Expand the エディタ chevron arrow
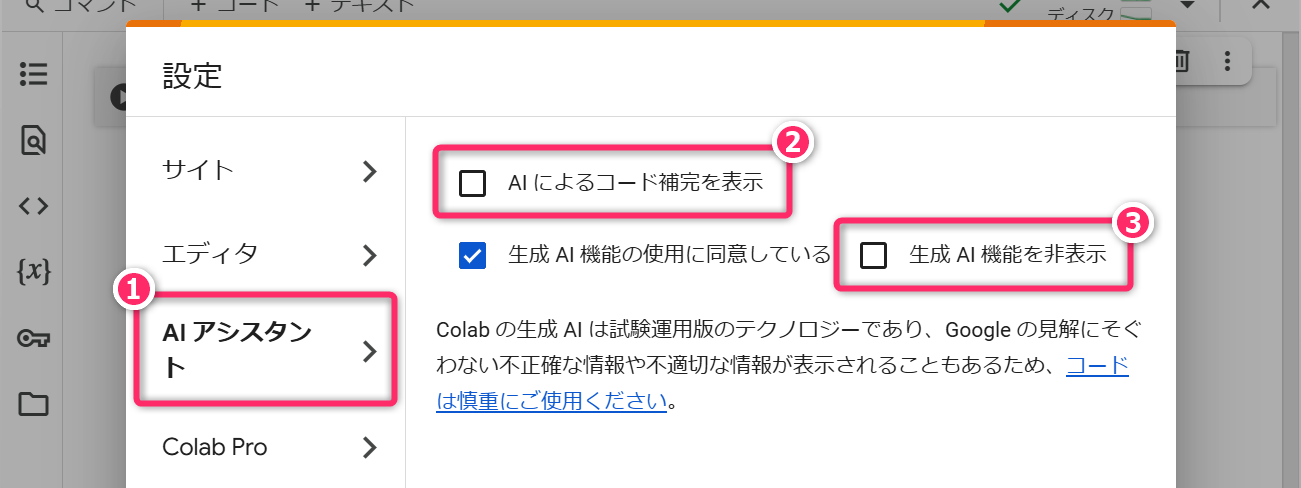Screen dimensions: 1301x488 370,255
